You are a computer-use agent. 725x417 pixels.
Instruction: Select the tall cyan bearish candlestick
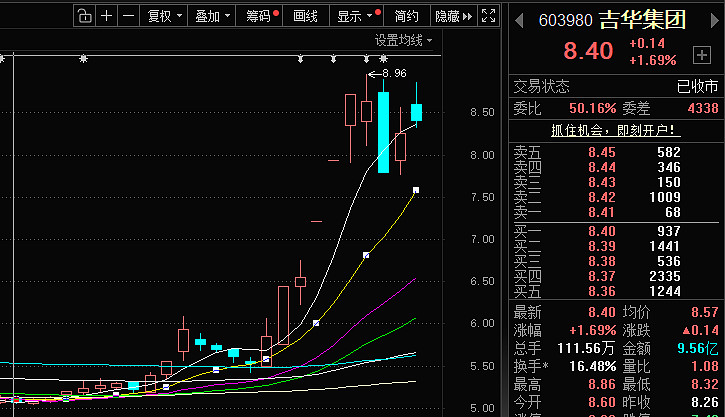(383, 132)
